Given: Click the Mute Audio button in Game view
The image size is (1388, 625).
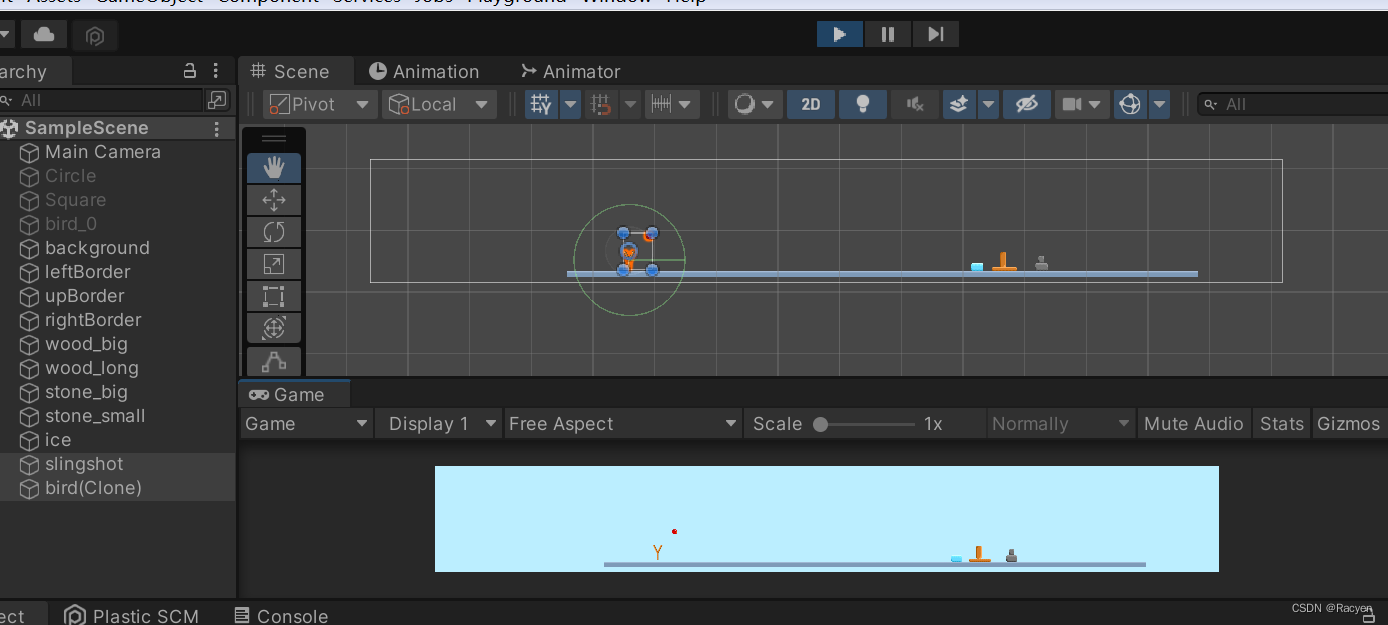Looking at the screenshot, I should [x=1194, y=423].
